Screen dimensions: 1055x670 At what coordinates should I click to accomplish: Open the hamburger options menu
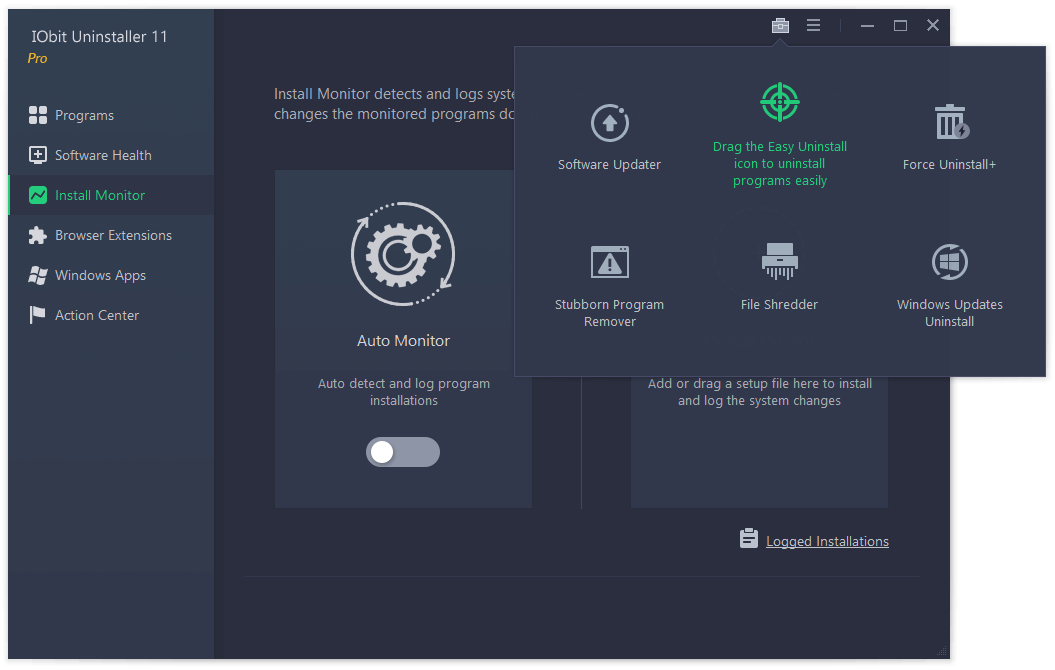tap(813, 26)
